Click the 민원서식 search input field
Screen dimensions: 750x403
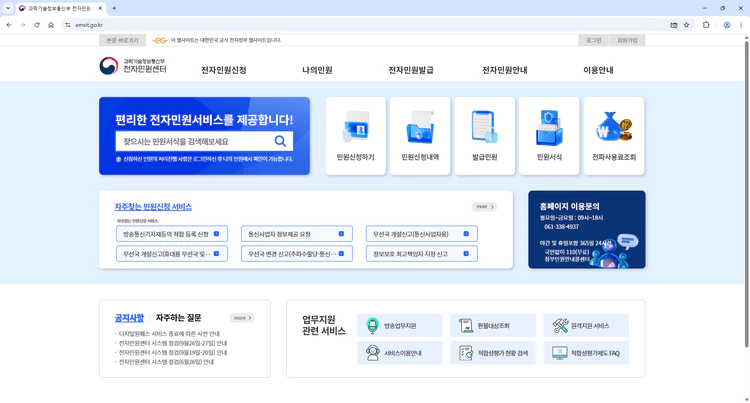click(x=193, y=142)
